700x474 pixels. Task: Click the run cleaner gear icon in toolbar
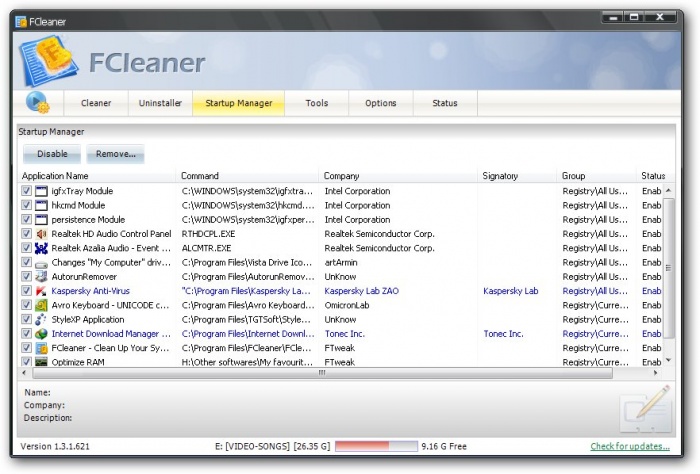coord(38,103)
